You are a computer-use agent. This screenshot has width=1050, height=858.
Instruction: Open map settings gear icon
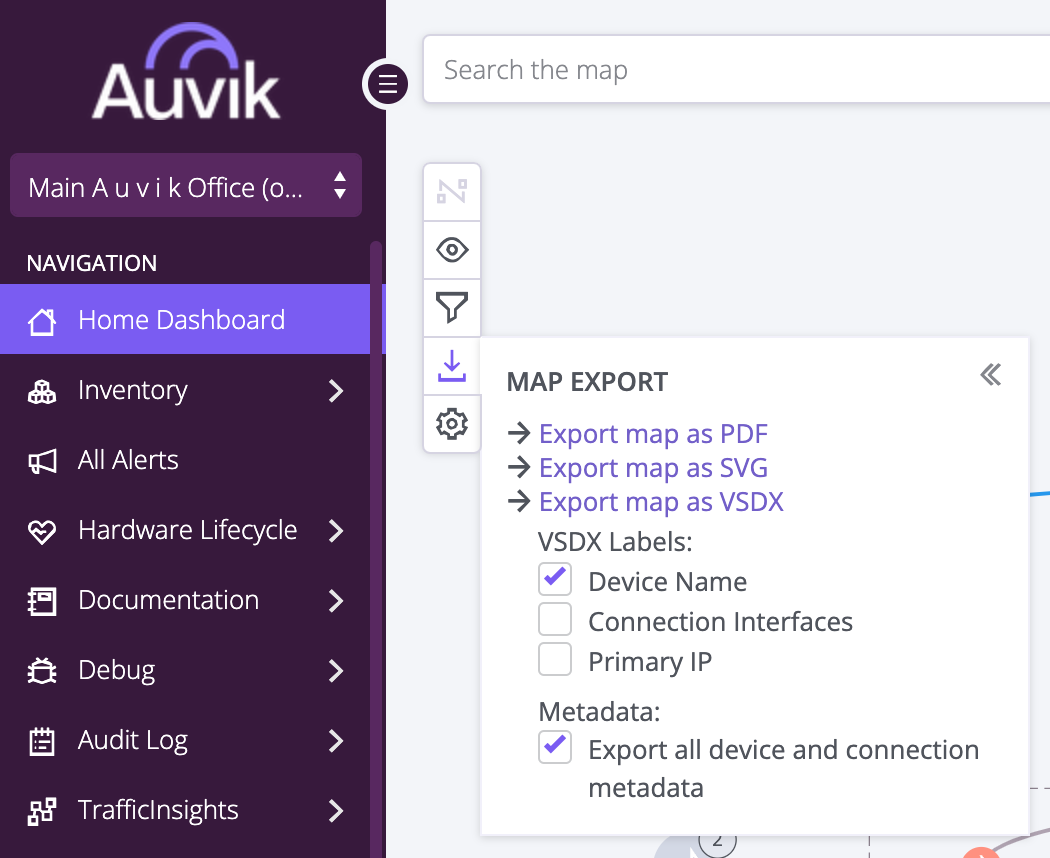(452, 424)
